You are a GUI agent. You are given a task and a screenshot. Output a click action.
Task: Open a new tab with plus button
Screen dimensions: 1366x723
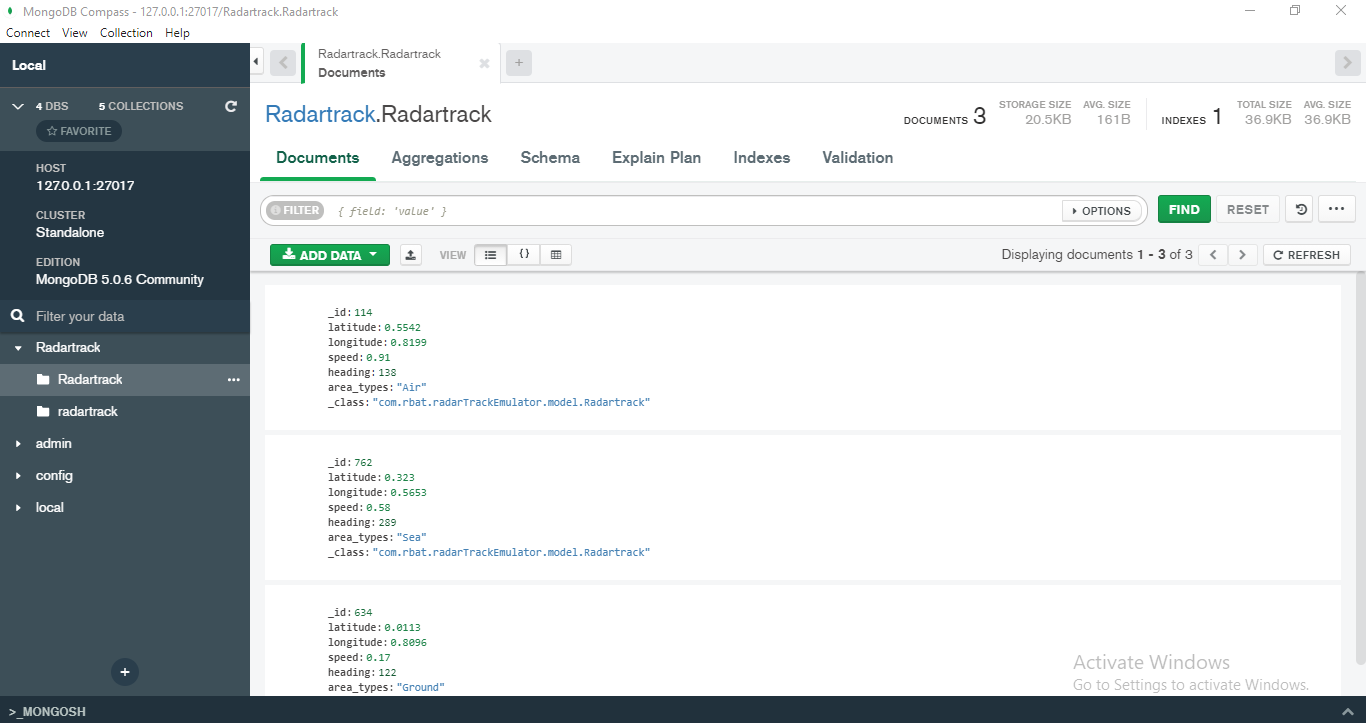pyautogui.click(x=518, y=63)
